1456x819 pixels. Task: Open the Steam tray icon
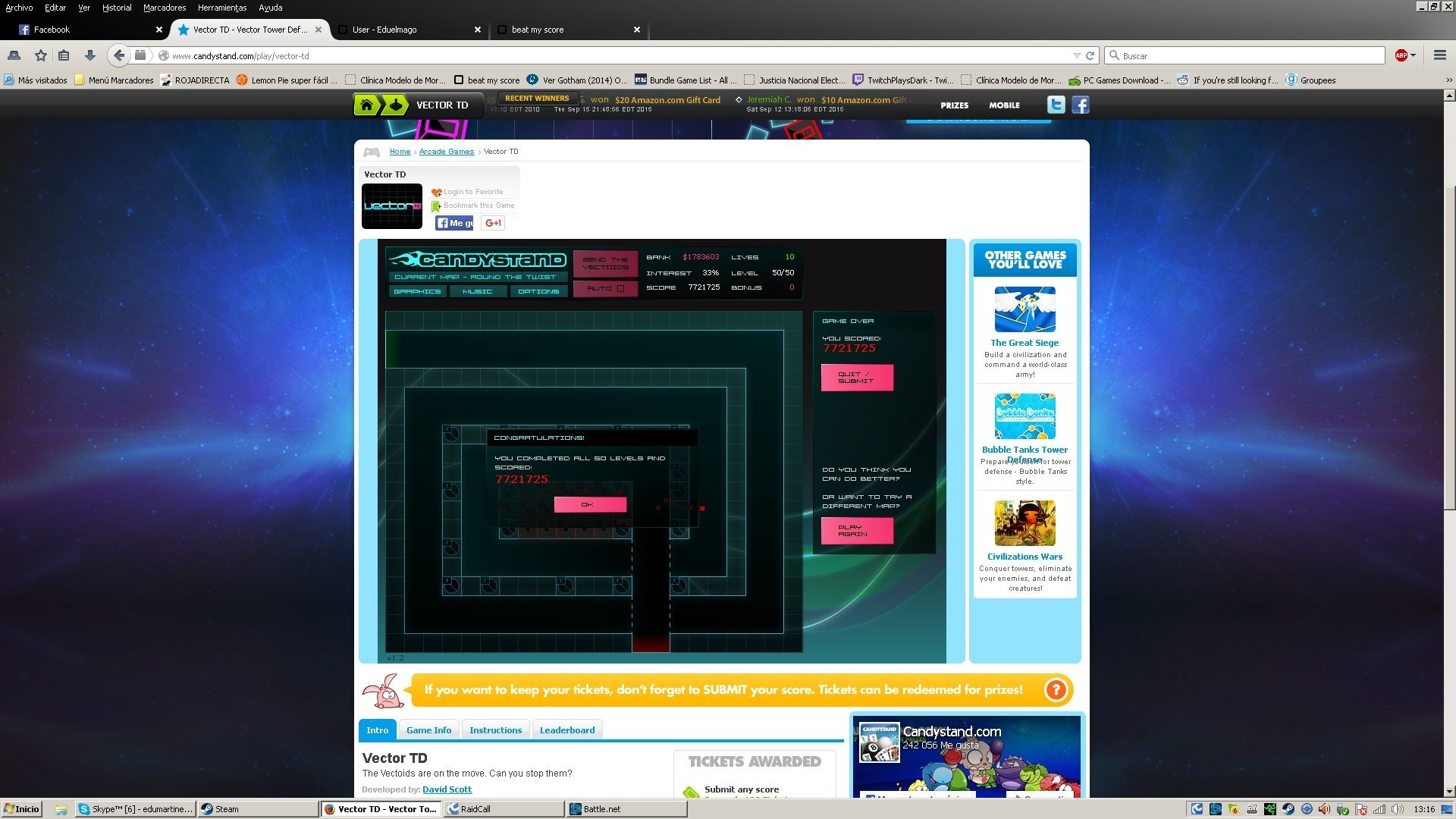[1288, 809]
